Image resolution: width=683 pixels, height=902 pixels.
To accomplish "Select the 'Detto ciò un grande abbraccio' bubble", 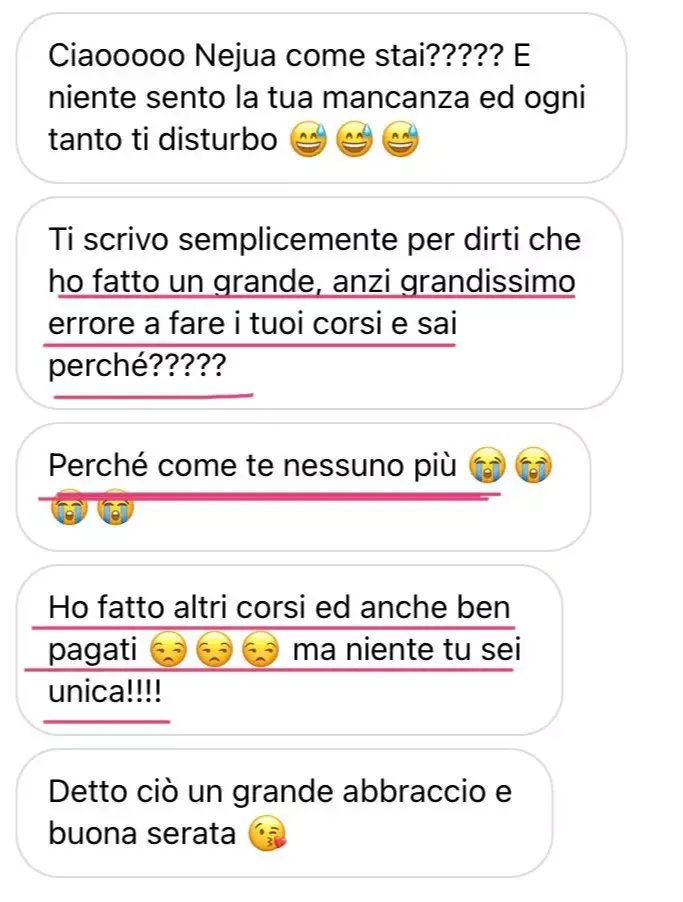I will [x=284, y=813].
